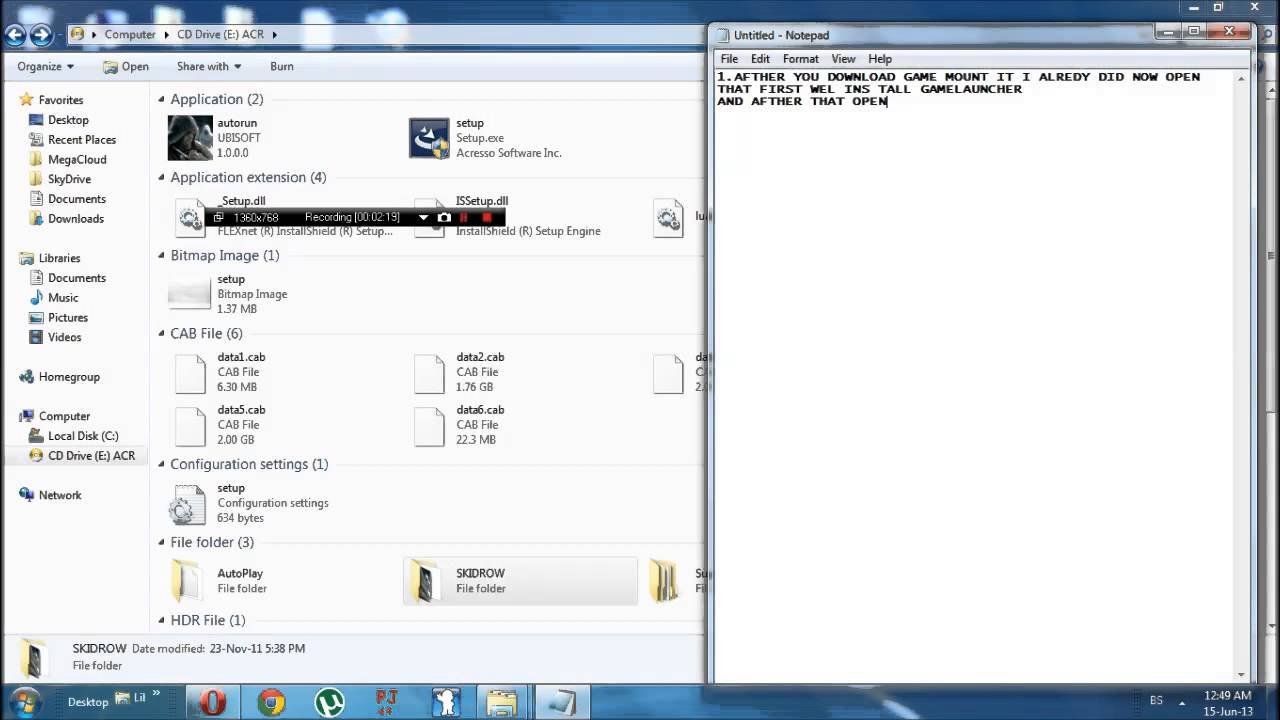Click the Back arrow in Explorer
Screen dimensions: 1280x720
click(x=15, y=35)
